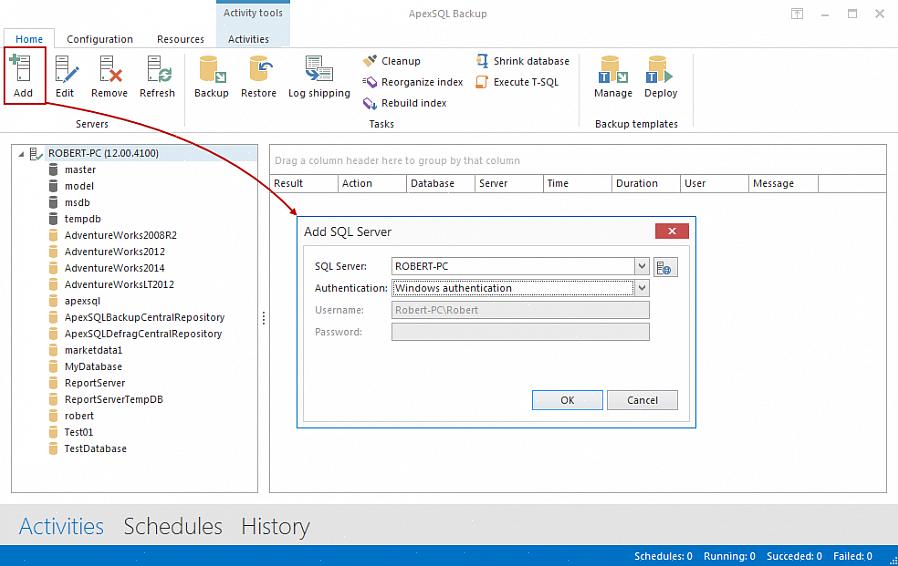Sort by Action column header
Screen dimensions: 898x566
372,183
